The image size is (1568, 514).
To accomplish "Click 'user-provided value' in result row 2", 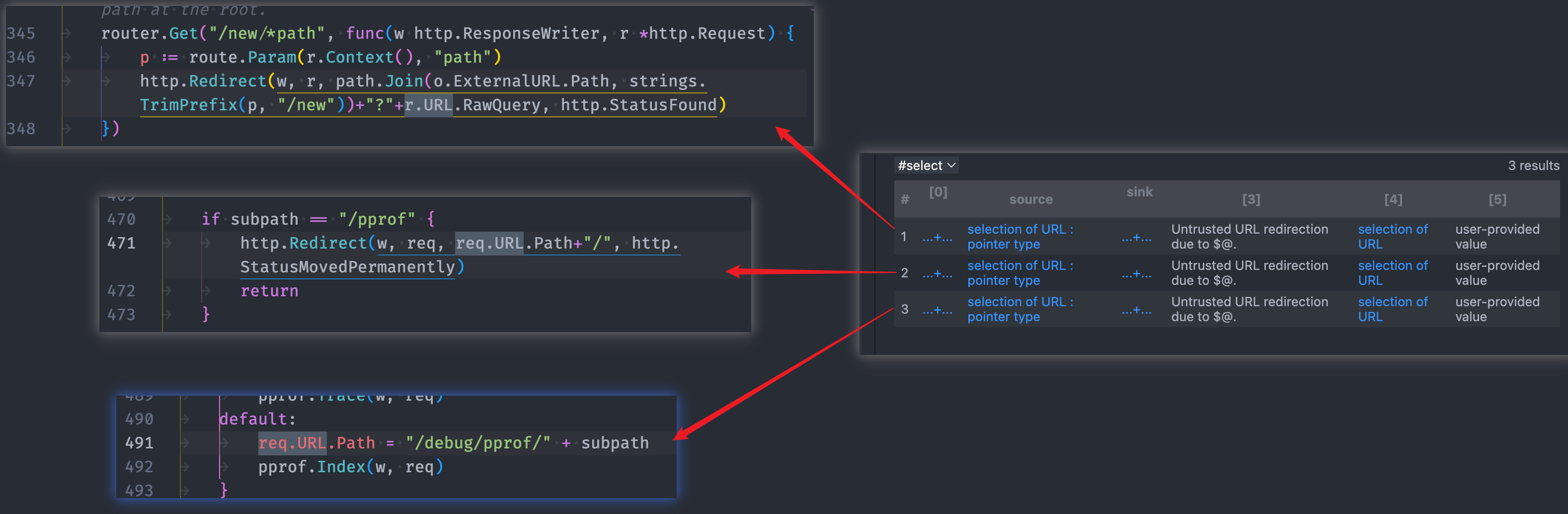I will pyautogui.click(x=1497, y=273).
